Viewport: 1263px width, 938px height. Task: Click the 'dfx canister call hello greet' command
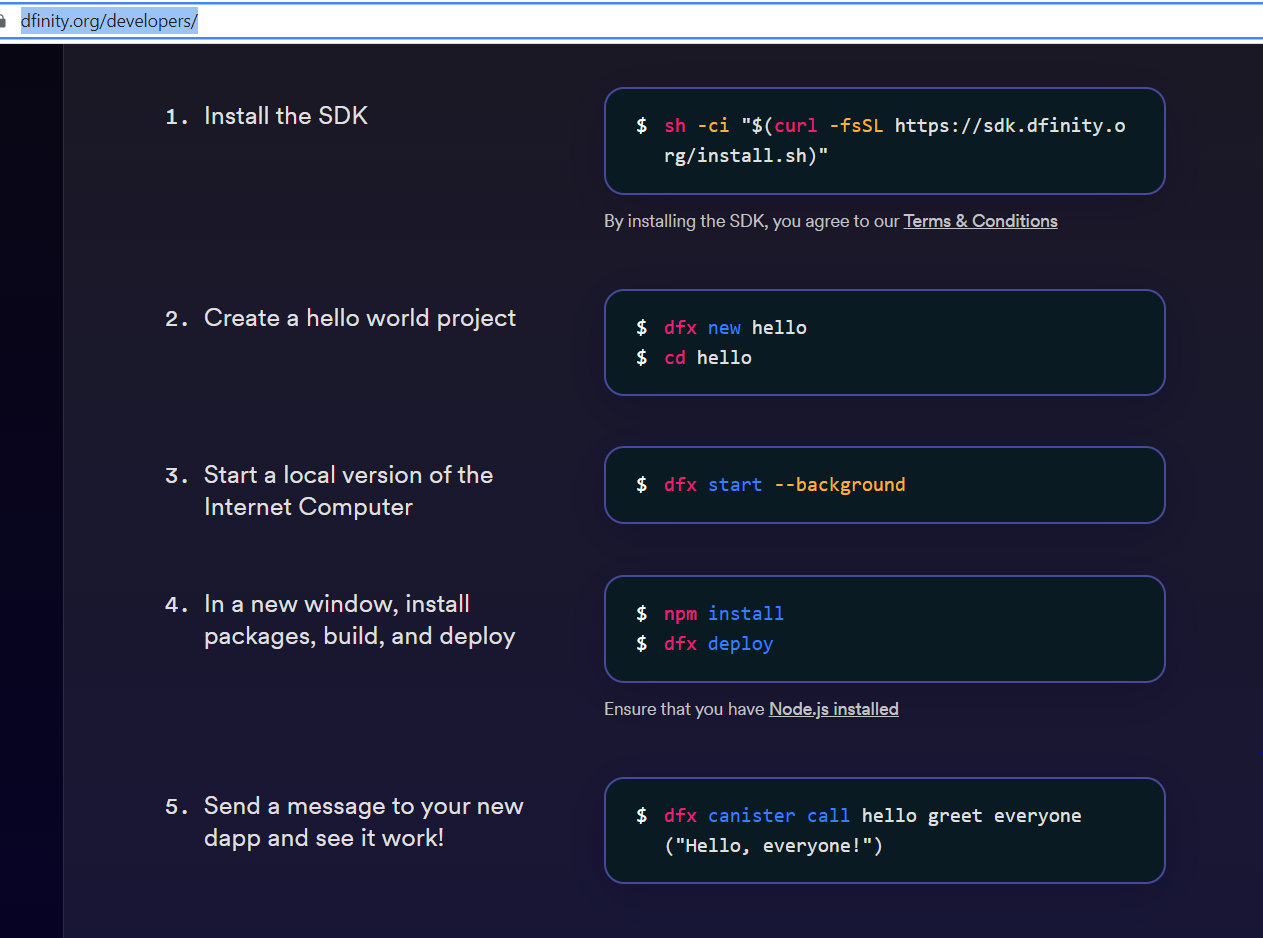(858, 816)
